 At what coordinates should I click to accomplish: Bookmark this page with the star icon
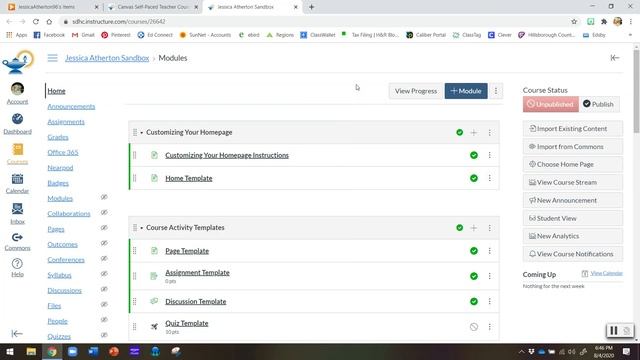pyautogui.click(x=574, y=22)
